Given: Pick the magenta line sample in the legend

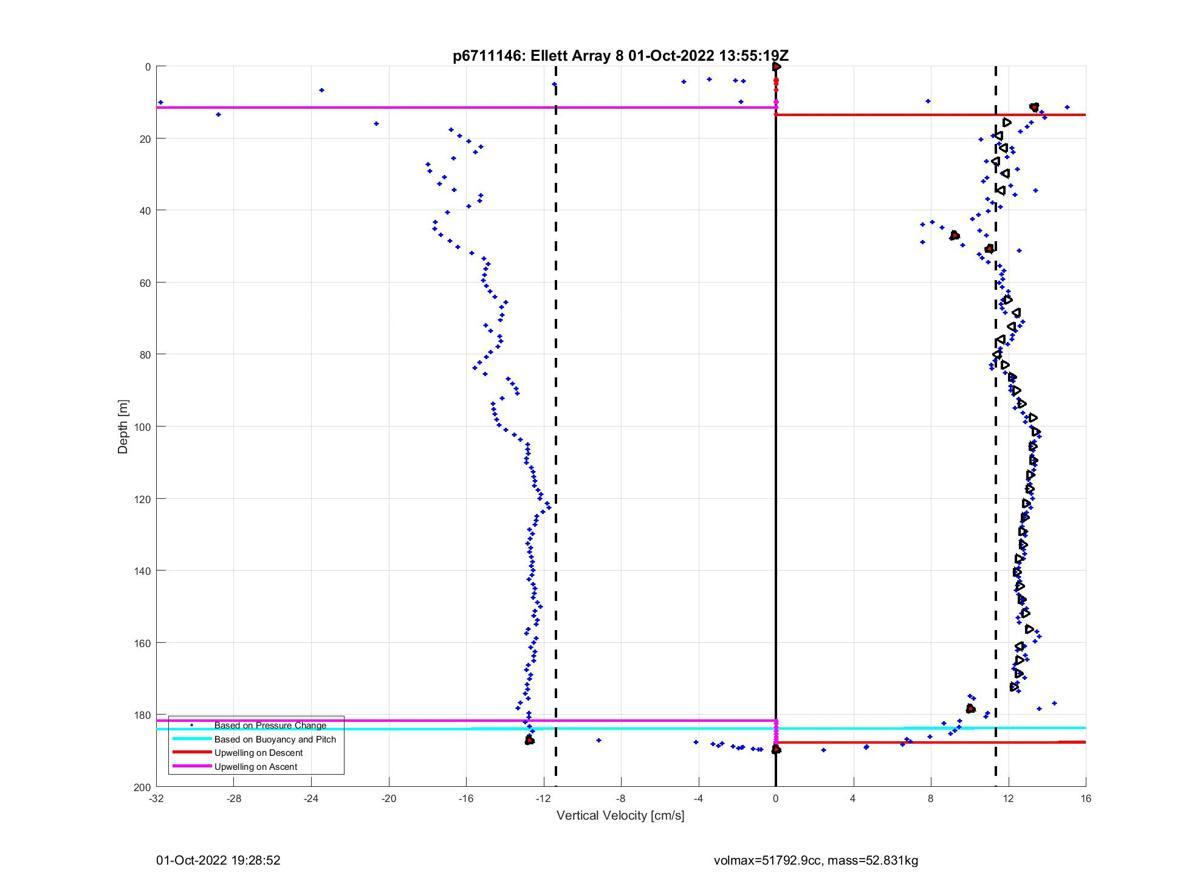Looking at the screenshot, I should tap(191, 767).
